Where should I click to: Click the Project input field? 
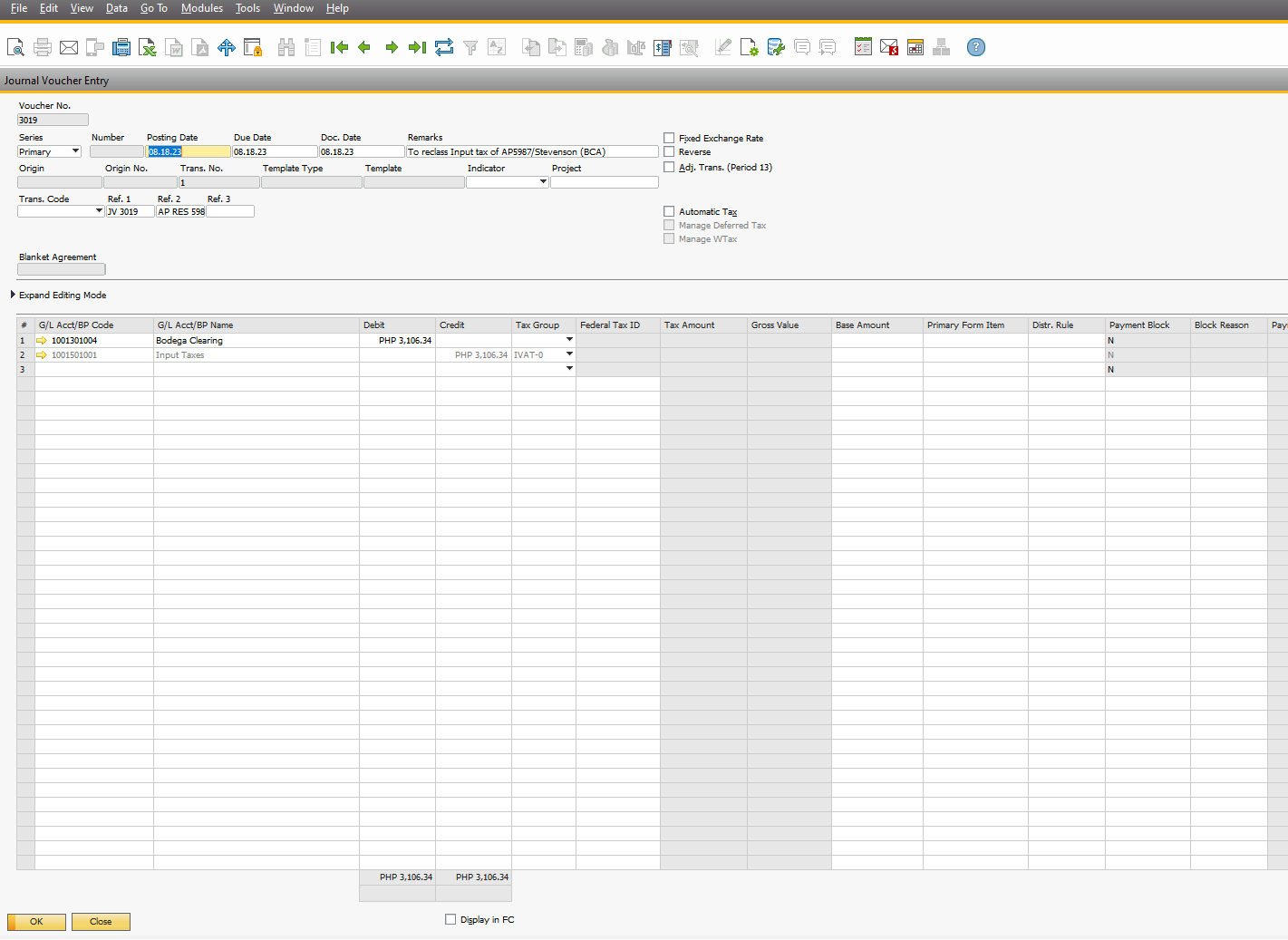tap(605, 182)
